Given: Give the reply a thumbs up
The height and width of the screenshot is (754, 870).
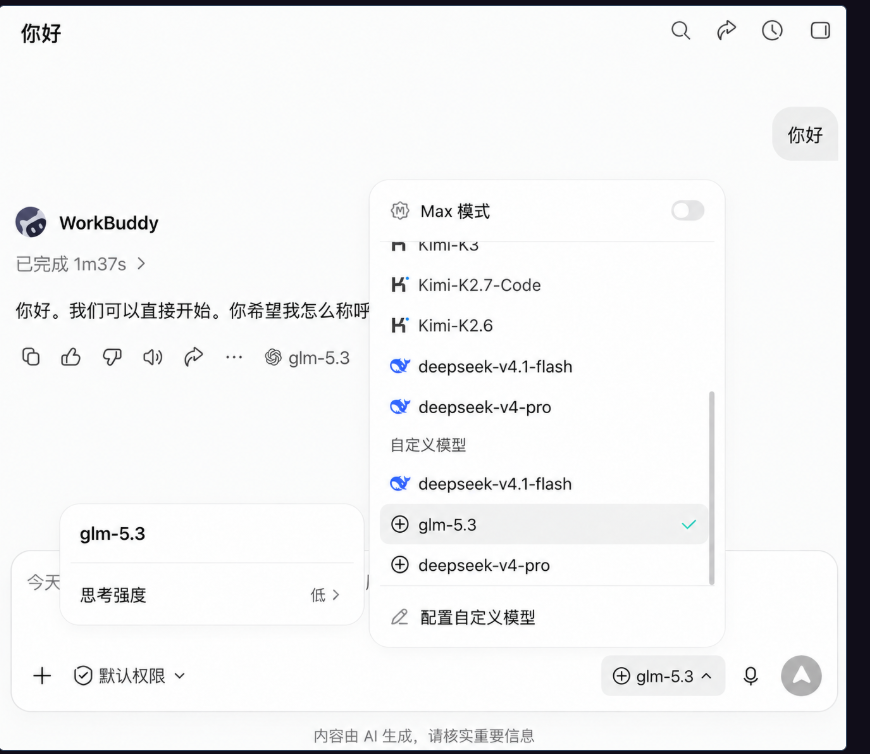Looking at the screenshot, I should (x=71, y=357).
